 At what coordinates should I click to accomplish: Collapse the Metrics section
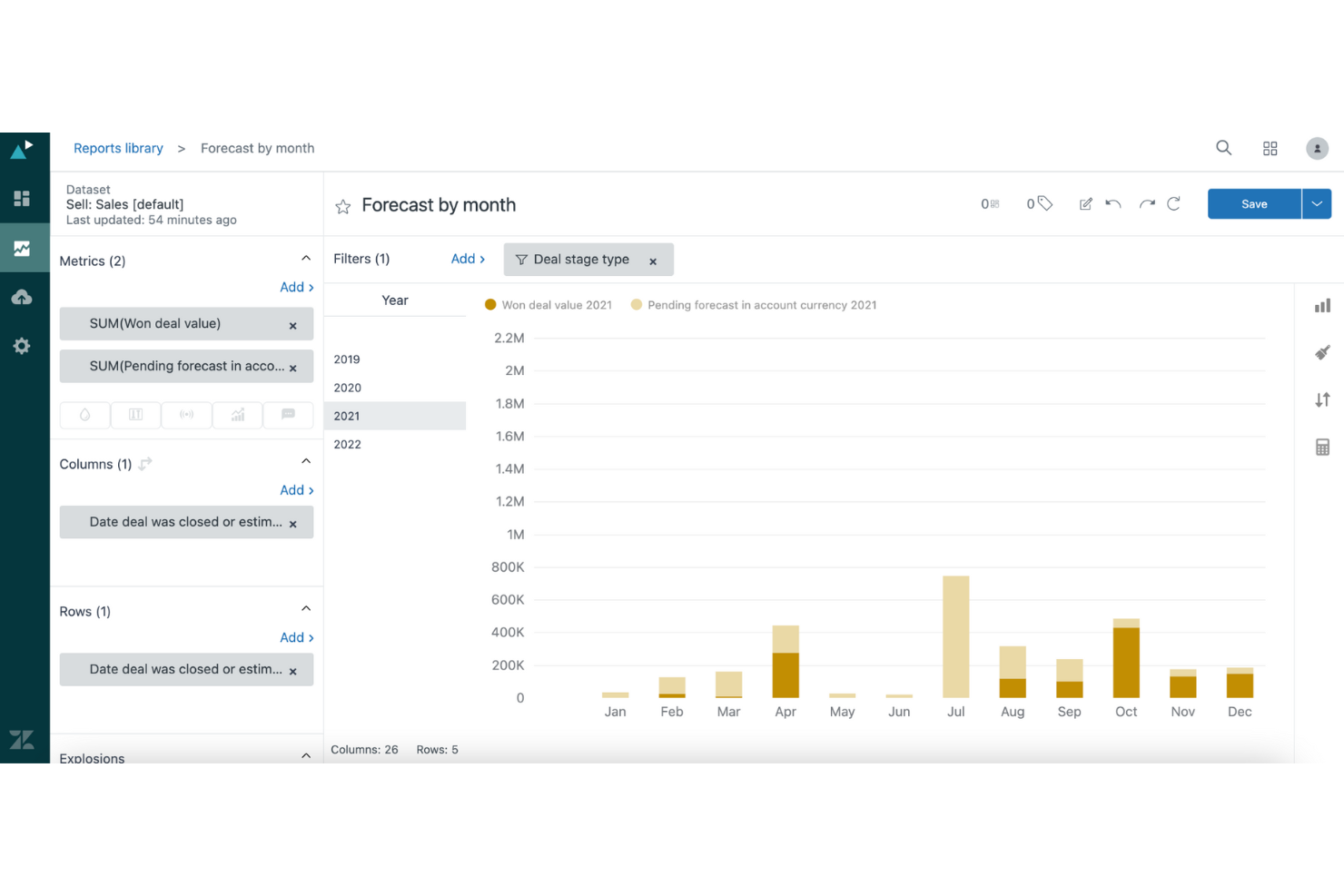coord(306,257)
